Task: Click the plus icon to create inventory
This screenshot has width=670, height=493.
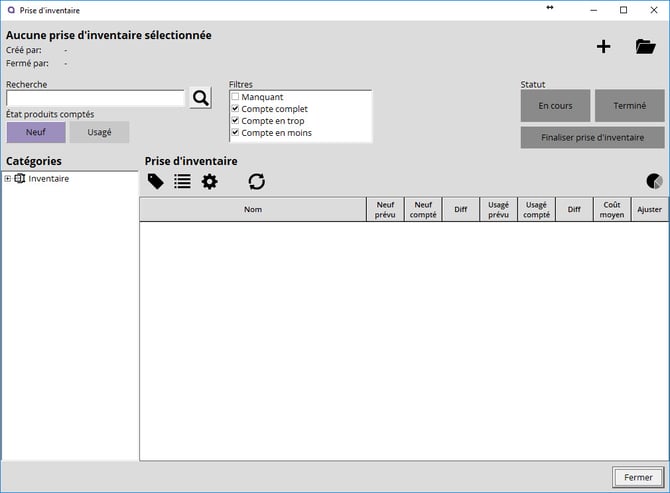Action: point(603,46)
